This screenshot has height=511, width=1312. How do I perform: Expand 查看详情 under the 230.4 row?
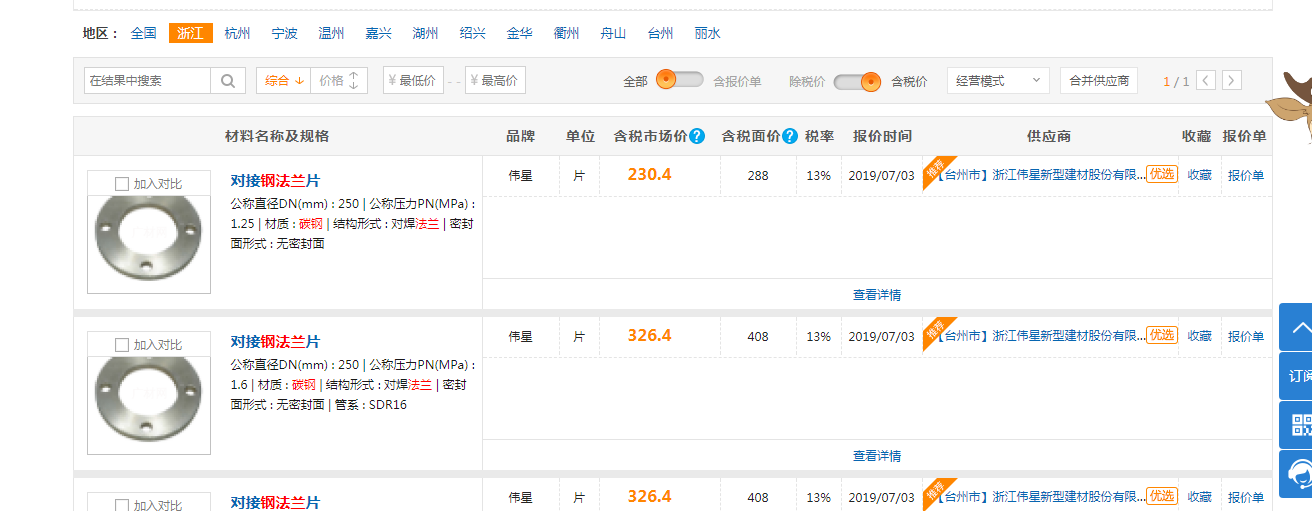pyautogui.click(x=877, y=295)
